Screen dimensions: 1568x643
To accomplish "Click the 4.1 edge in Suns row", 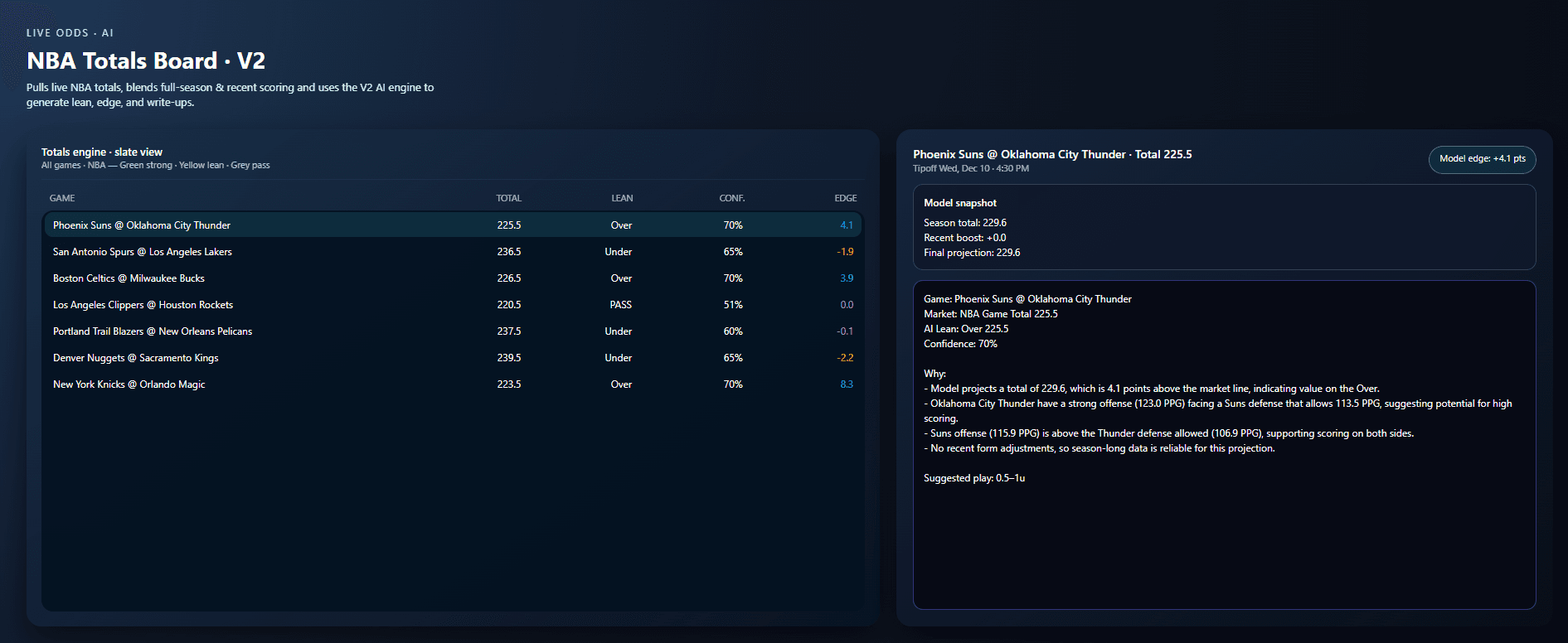I will tap(847, 225).
